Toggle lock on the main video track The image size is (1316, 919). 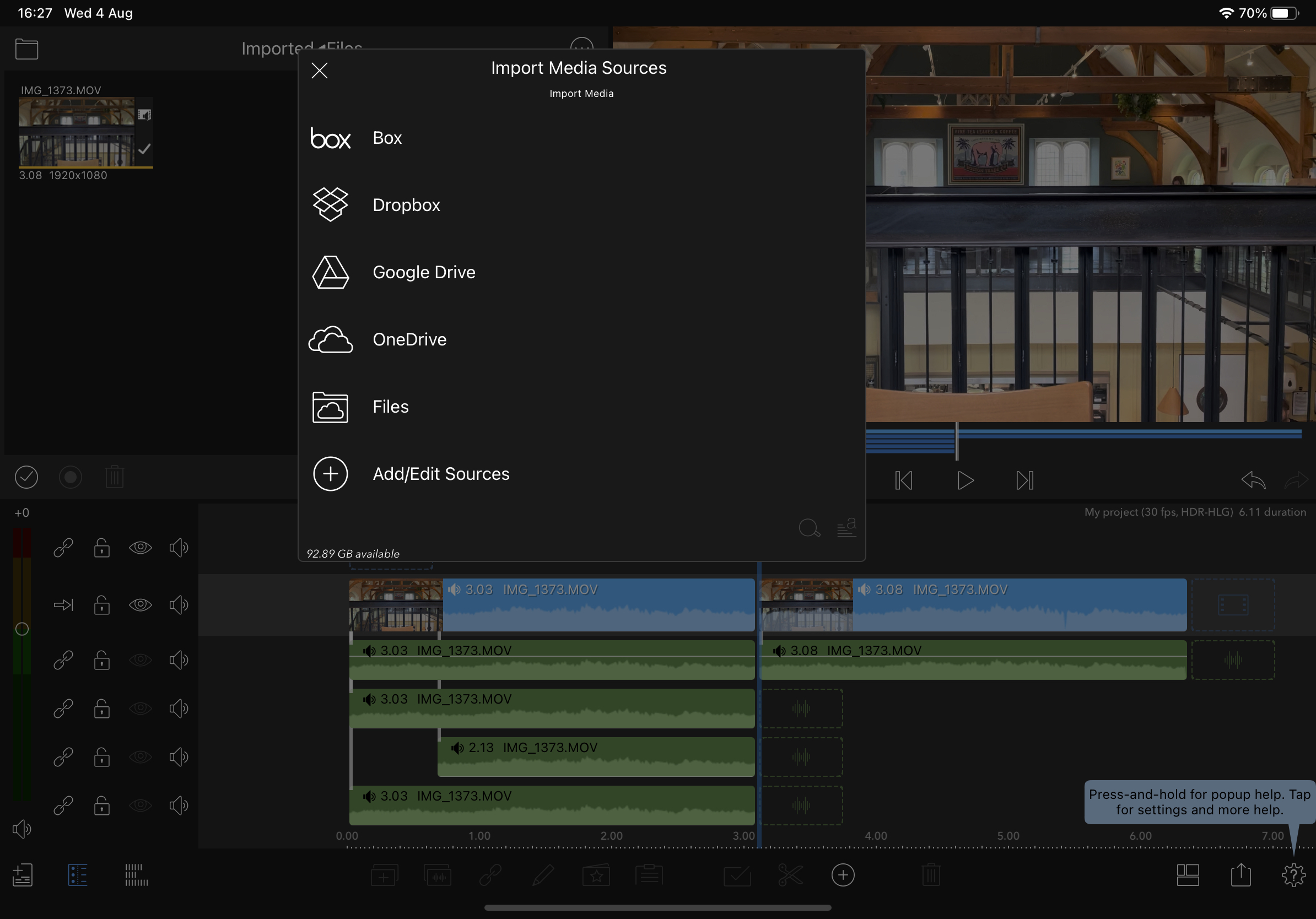click(102, 605)
